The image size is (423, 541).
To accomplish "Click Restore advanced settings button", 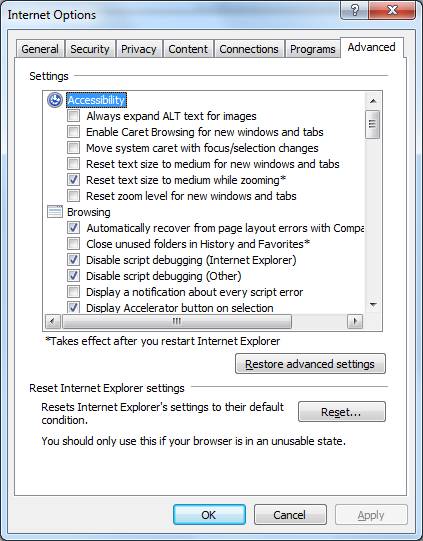I will tap(310, 364).
